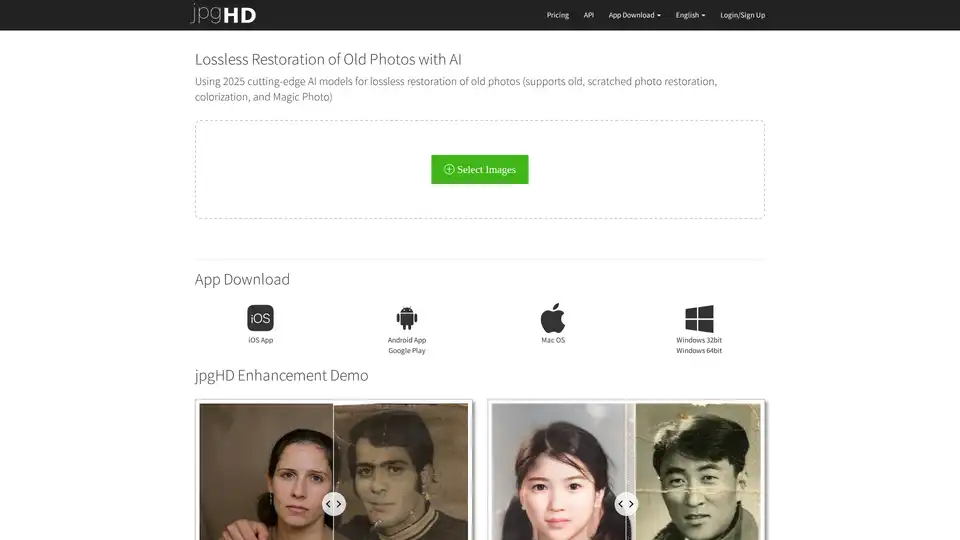Click Login/Sign Up
This screenshot has height=540, width=960.
click(x=742, y=15)
